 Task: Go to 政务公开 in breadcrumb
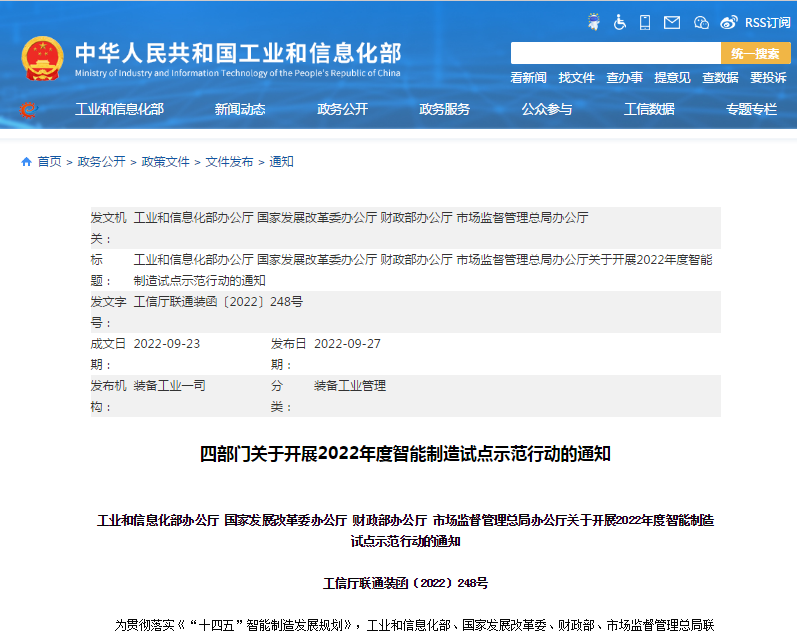pyautogui.click(x=101, y=162)
